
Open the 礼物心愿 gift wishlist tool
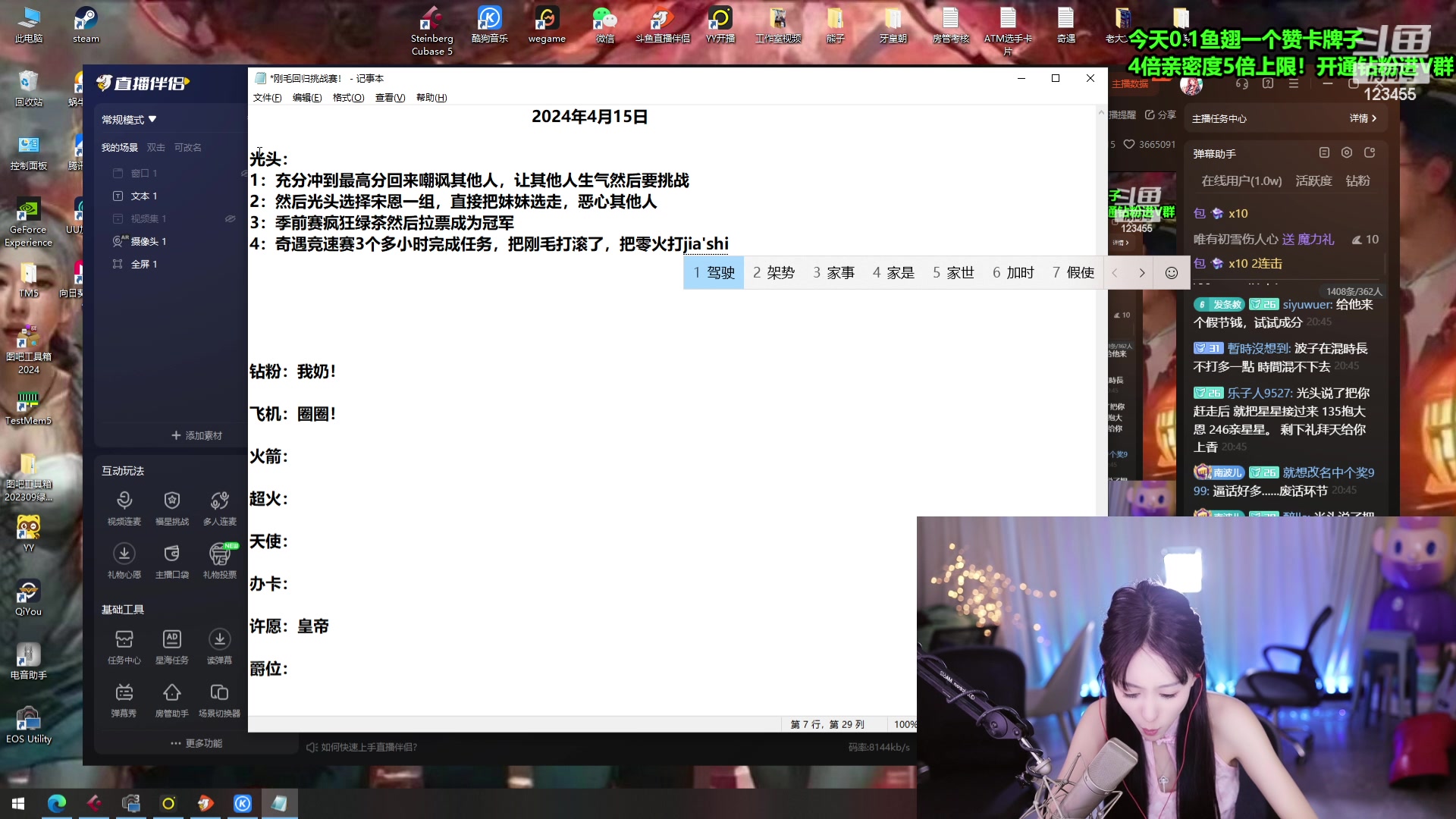click(124, 560)
